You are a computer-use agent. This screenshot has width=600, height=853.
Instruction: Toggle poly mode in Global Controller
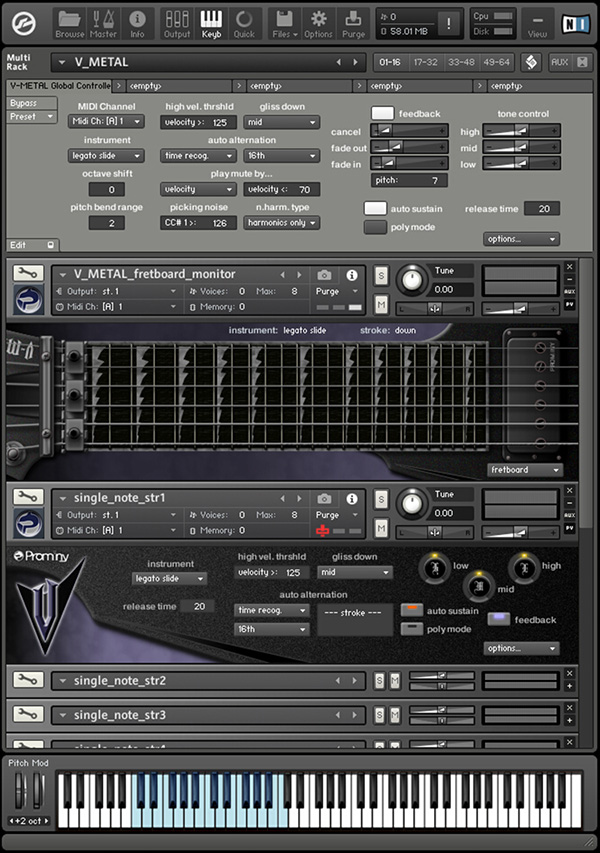(375, 227)
